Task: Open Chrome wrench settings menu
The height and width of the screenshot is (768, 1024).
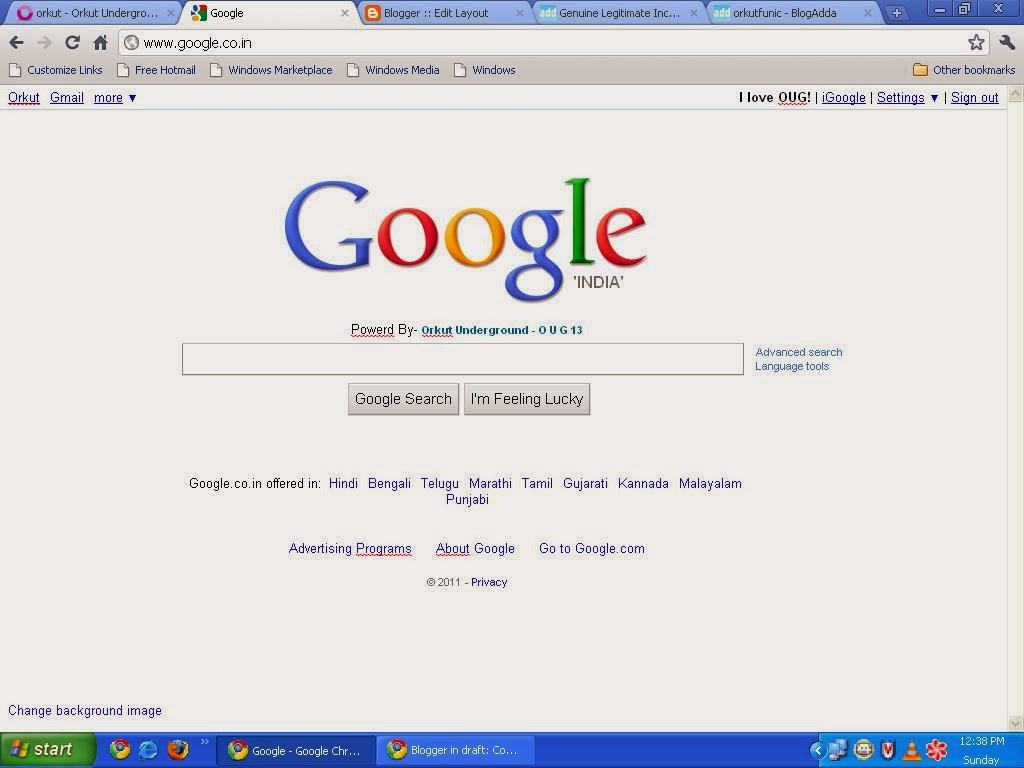Action: [1006, 43]
